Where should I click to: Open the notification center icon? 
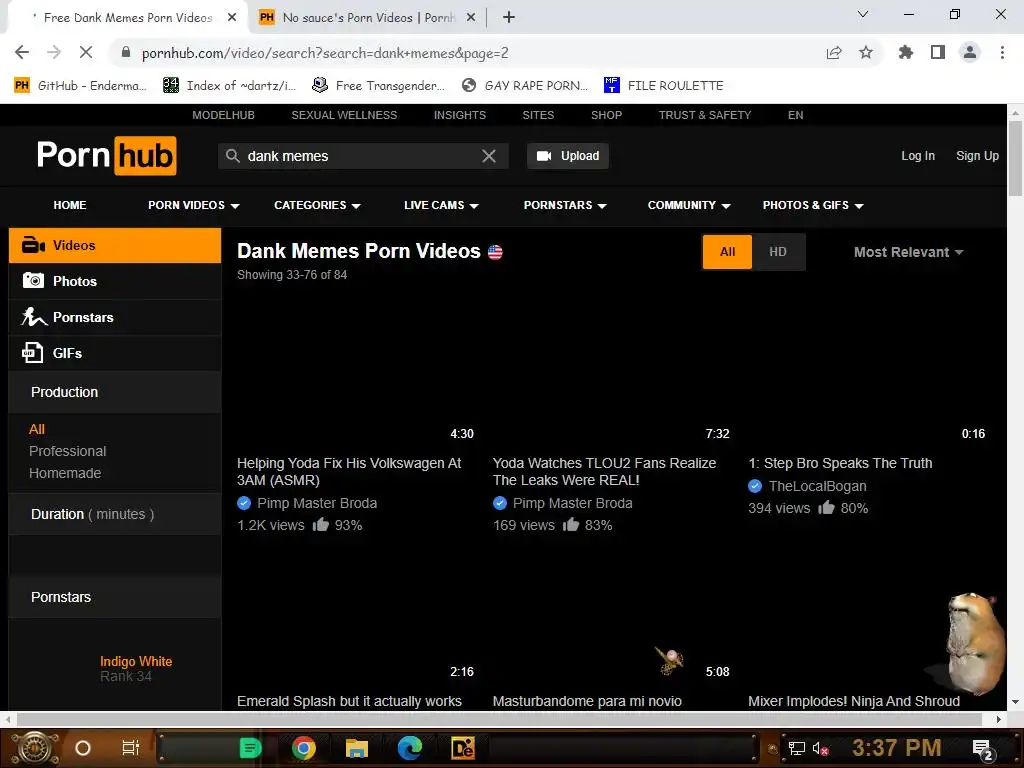pos(983,748)
